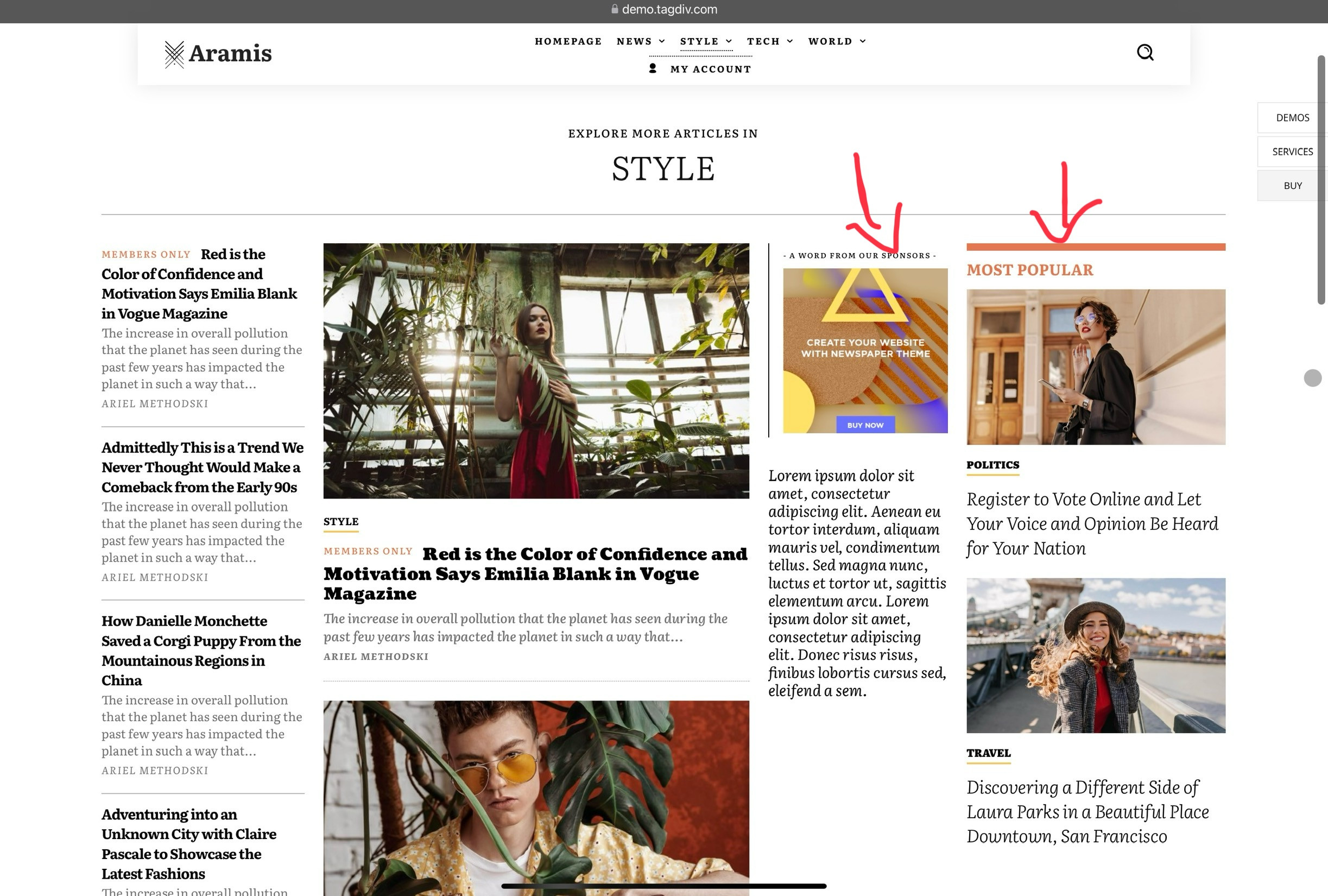Open the My Account menu item

coord(711,69)
